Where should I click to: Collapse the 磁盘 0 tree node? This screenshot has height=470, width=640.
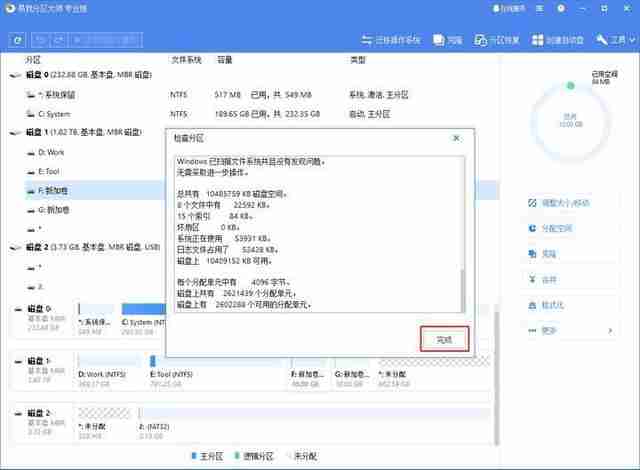point(13,75)
